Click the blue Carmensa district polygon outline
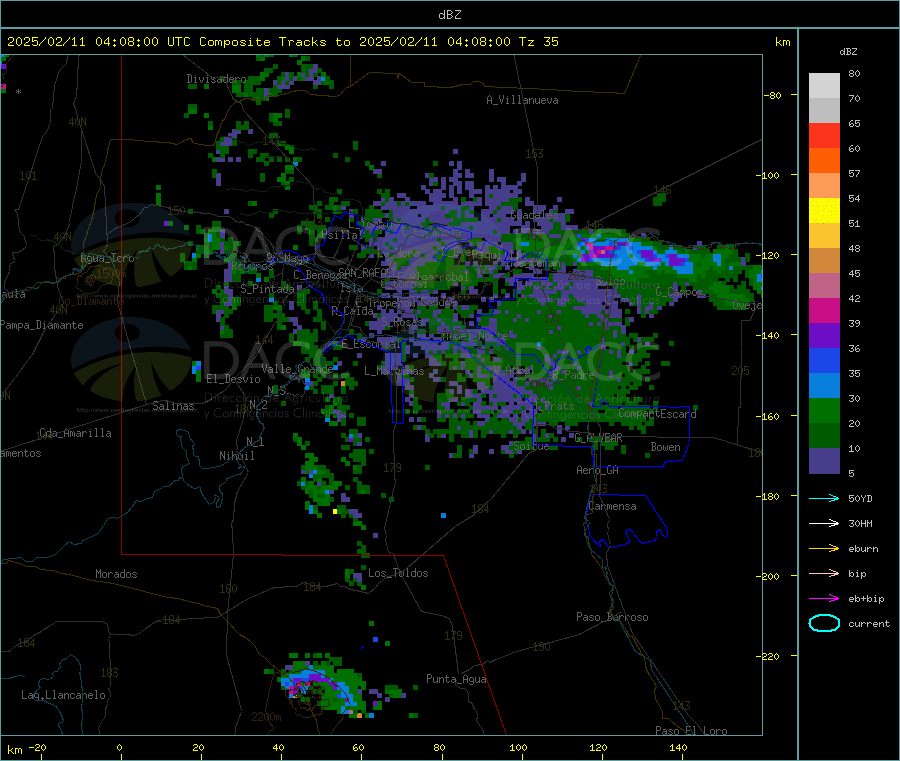This screenshot has width=900, height=761. (626, 520)
